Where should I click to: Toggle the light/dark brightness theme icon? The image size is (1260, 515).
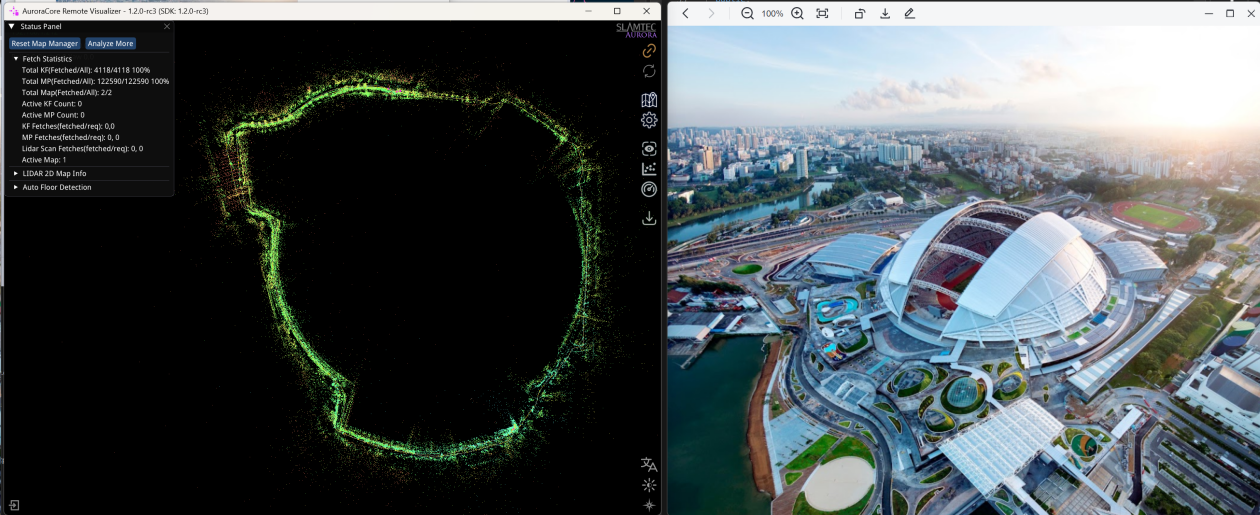(x=649, y=485)
